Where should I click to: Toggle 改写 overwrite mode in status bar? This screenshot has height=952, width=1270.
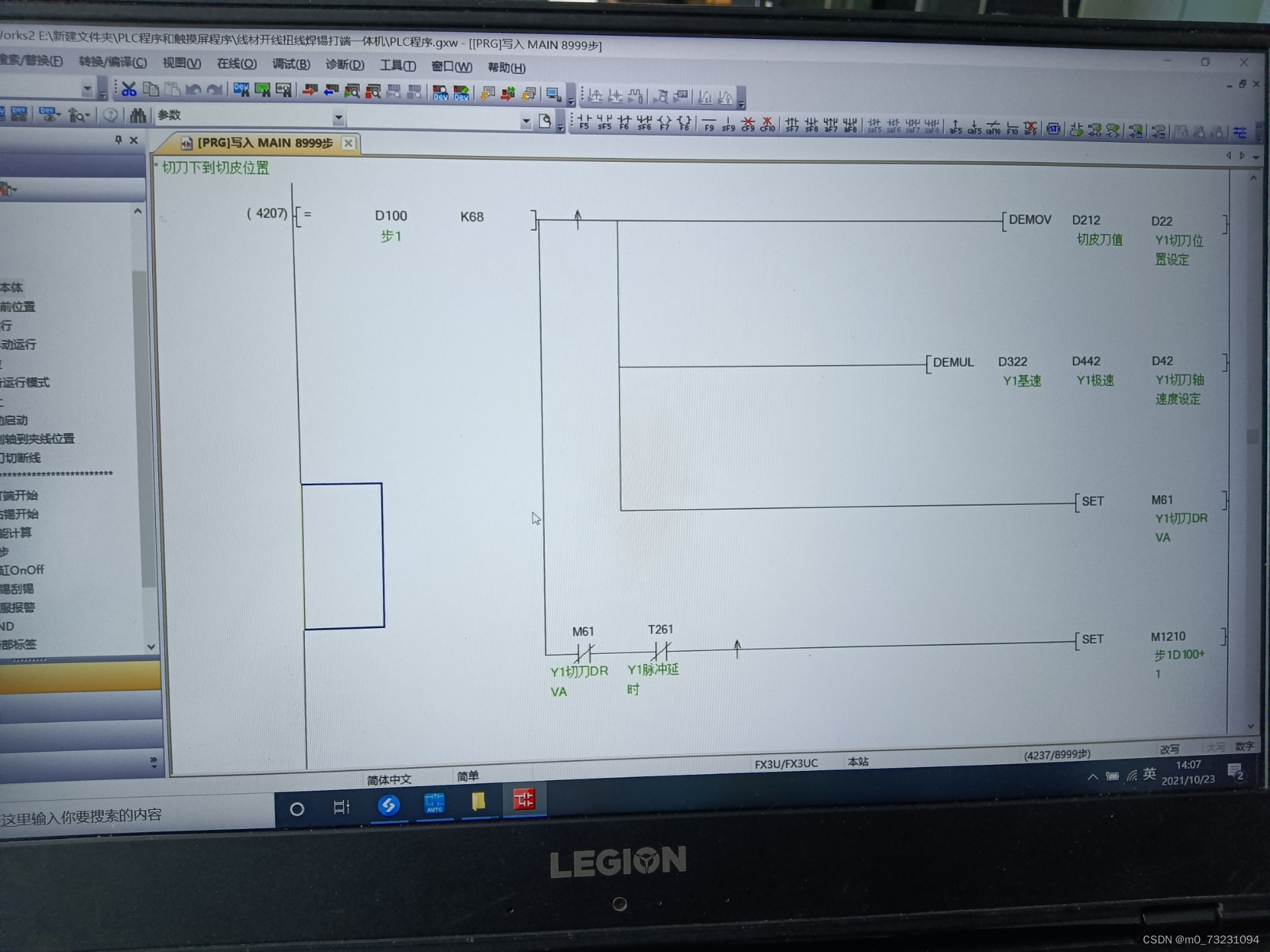pos(1169,748)
